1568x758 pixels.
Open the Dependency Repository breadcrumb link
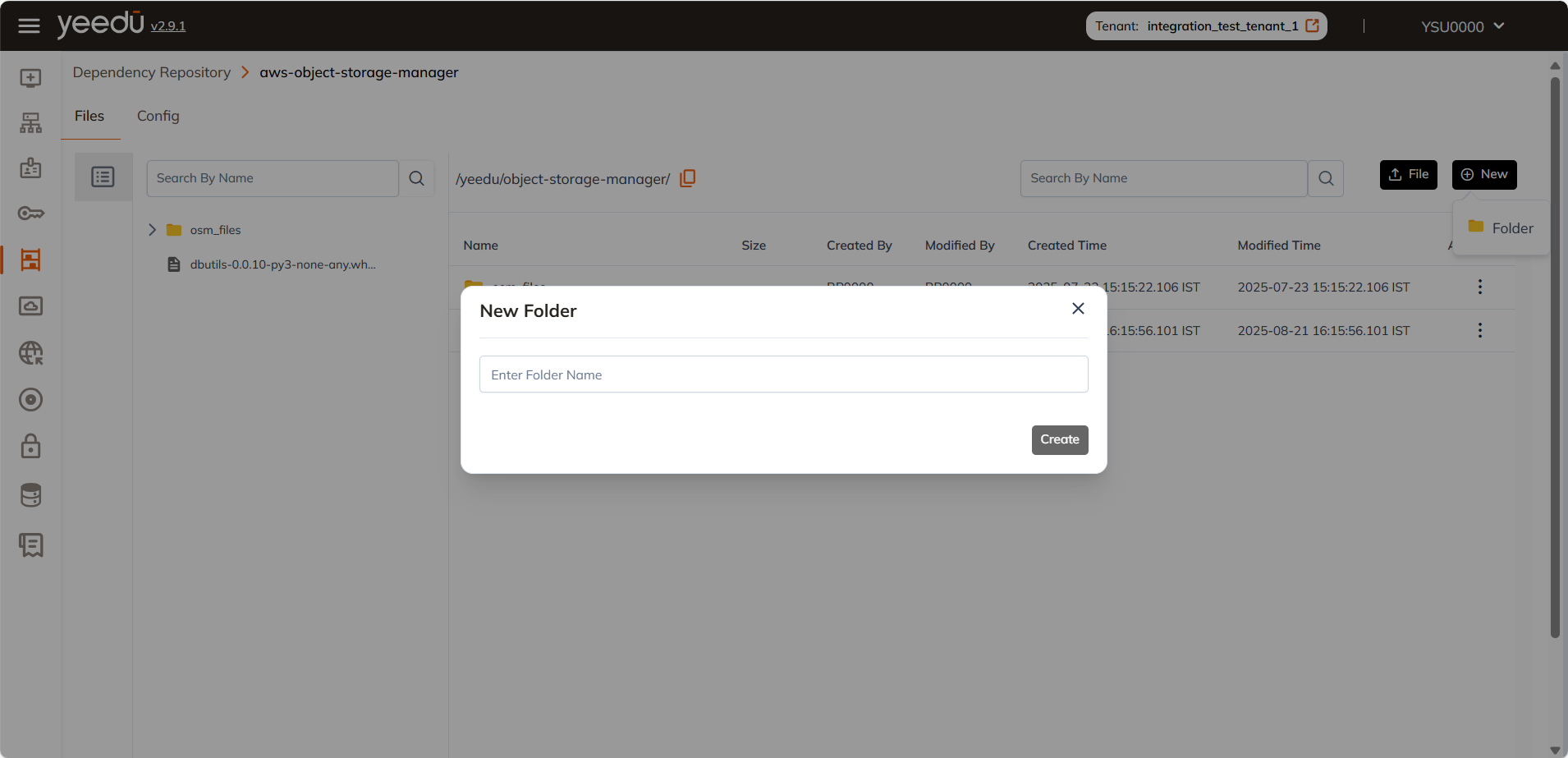point(151,72)
